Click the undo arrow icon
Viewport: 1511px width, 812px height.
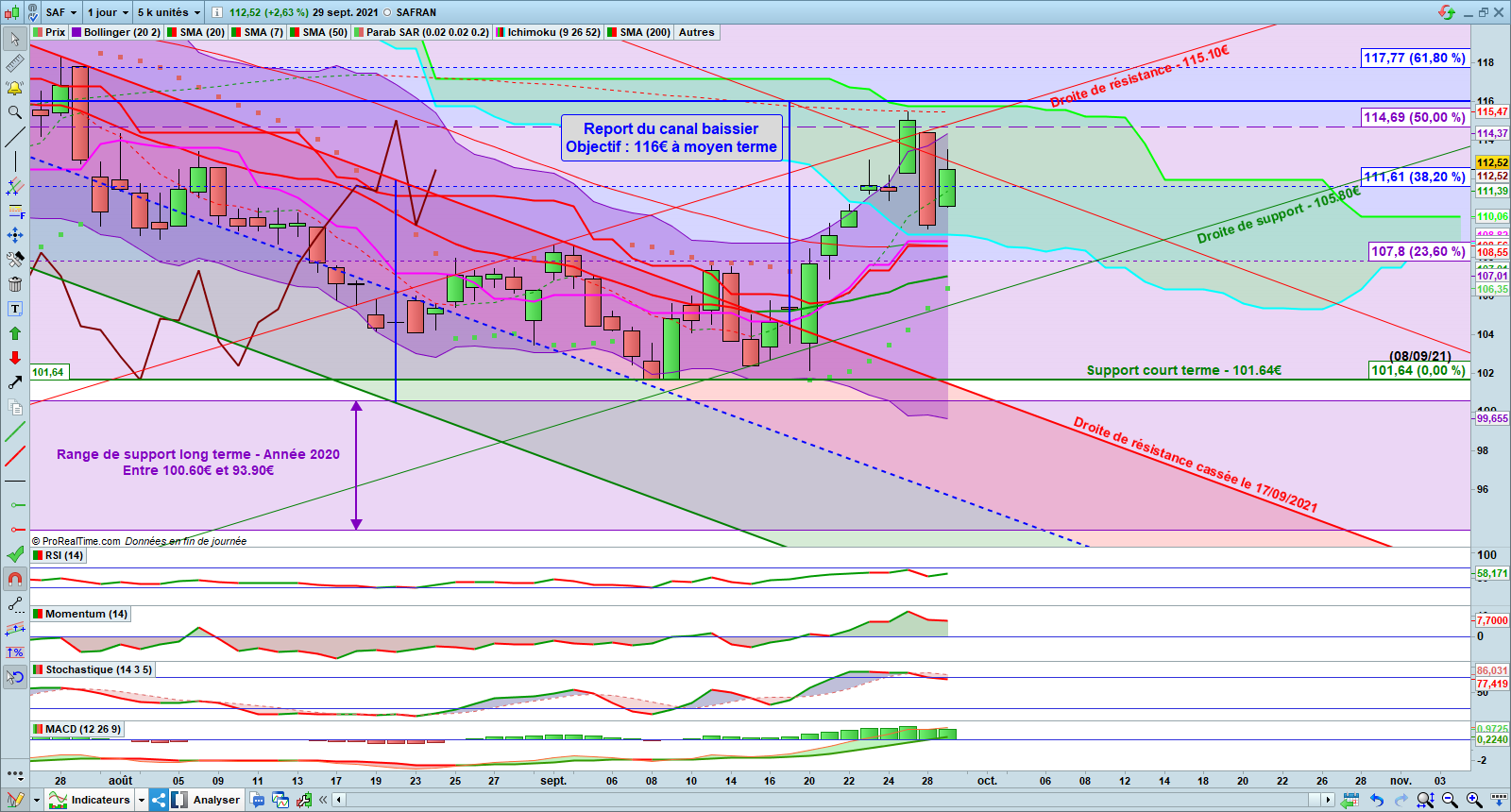point(1377,800)
